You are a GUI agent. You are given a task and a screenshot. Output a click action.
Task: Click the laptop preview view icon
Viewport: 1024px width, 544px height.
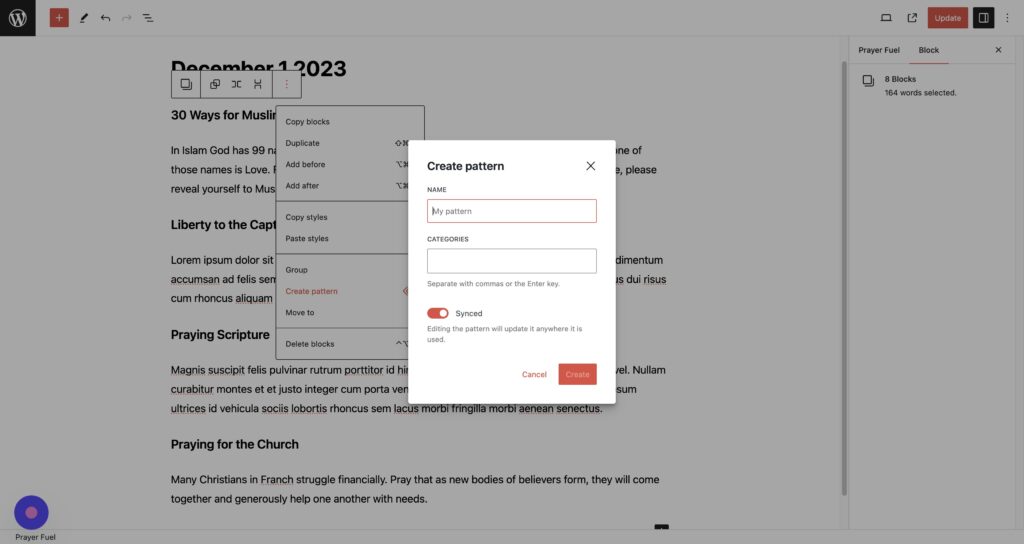886,18
